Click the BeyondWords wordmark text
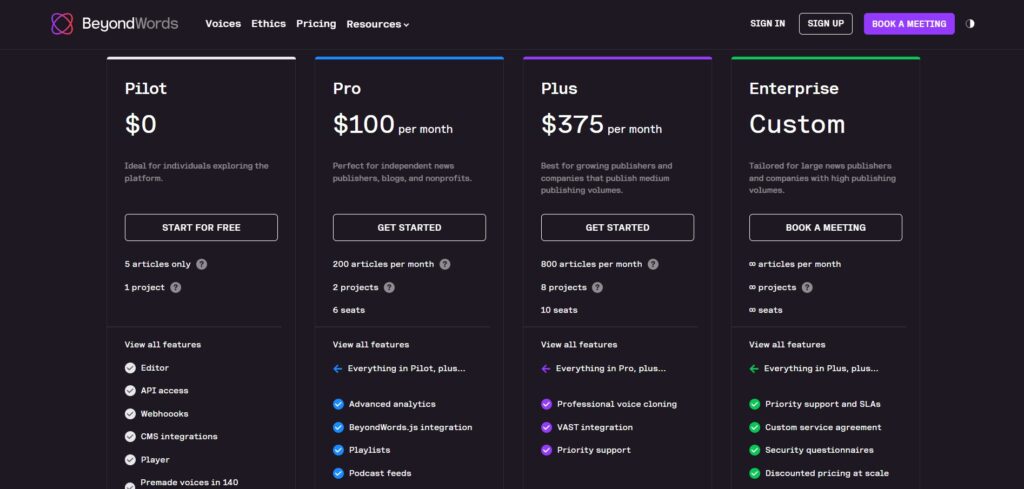Screen dimensions: 1024x489 tap(130, 24)
